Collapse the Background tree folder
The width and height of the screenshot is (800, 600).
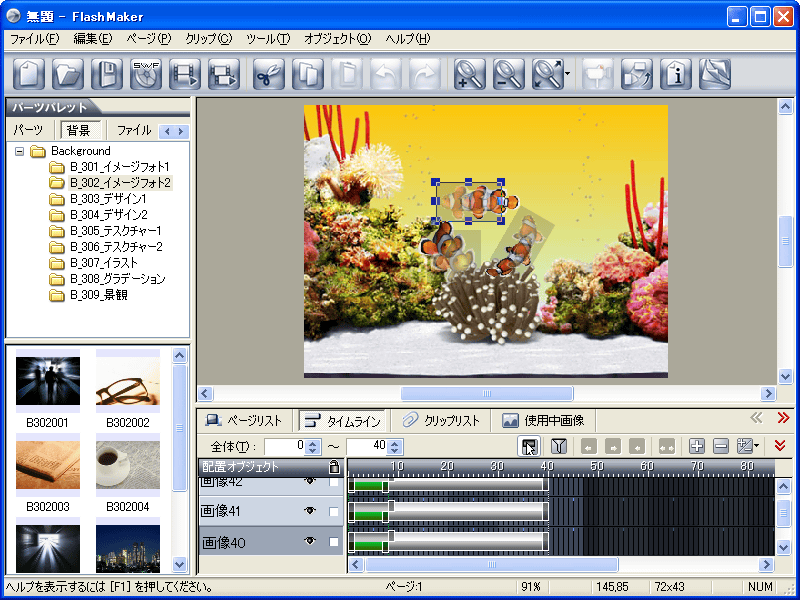19,151
